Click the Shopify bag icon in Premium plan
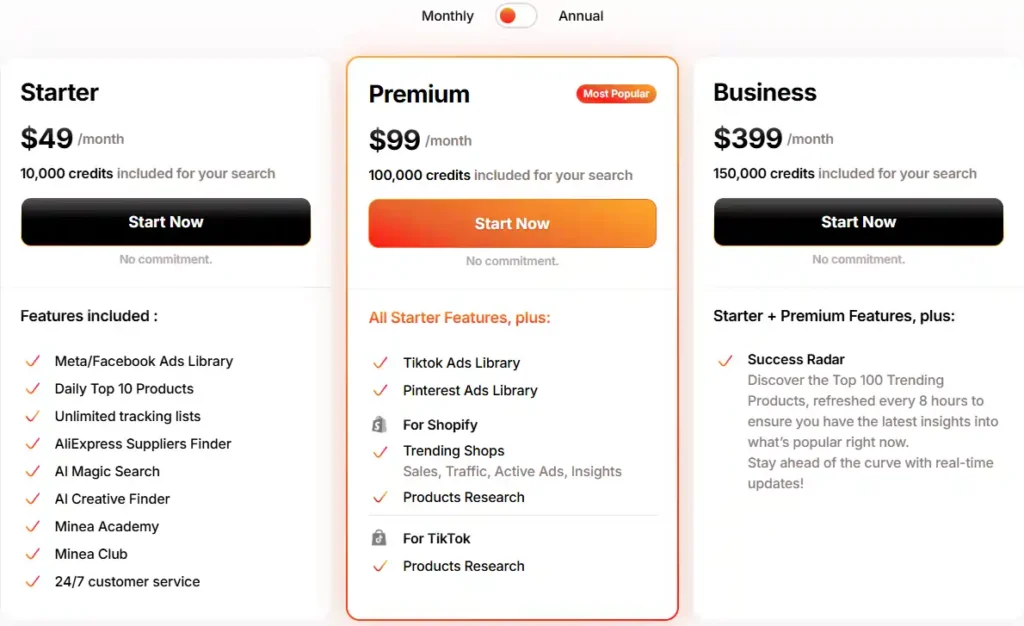 coord(379,424)
